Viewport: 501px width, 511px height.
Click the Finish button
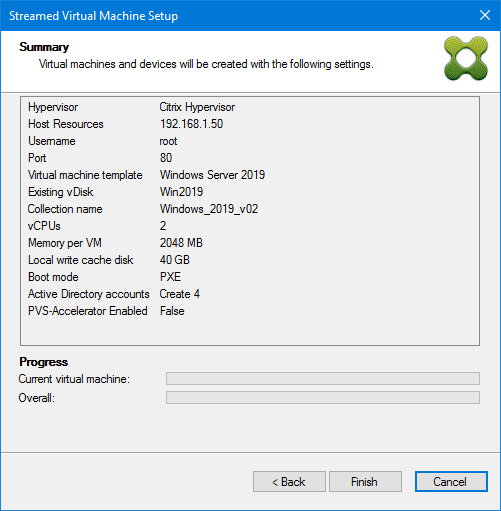point(365,481)
